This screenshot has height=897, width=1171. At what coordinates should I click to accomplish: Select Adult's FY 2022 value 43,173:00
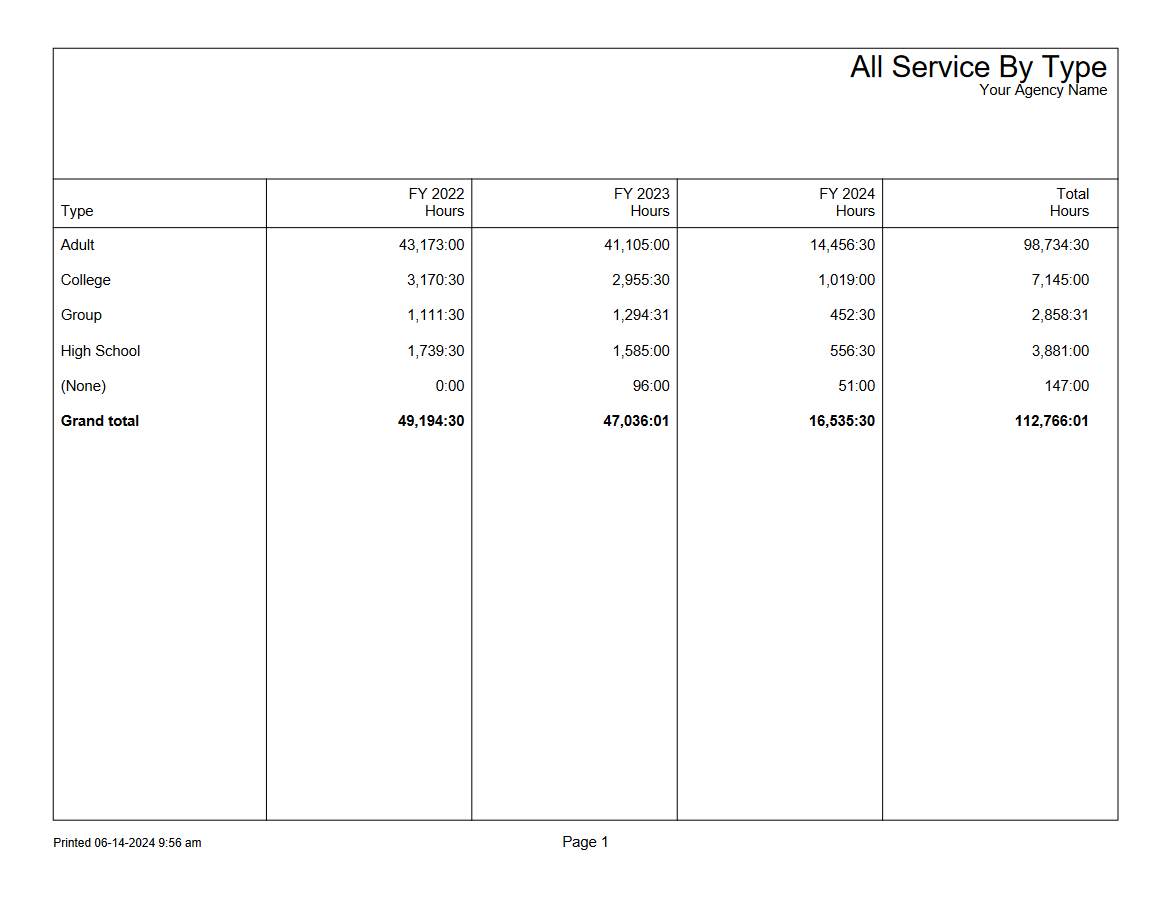pyautogui.click(x=430, y=245)
